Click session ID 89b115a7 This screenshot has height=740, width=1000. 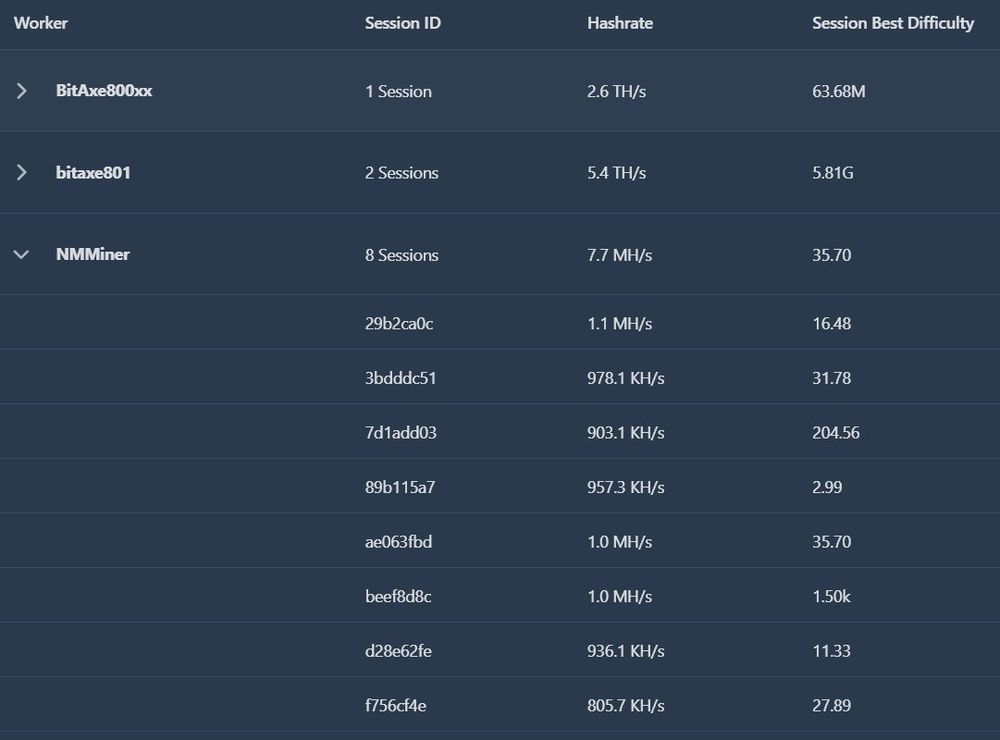400,487
